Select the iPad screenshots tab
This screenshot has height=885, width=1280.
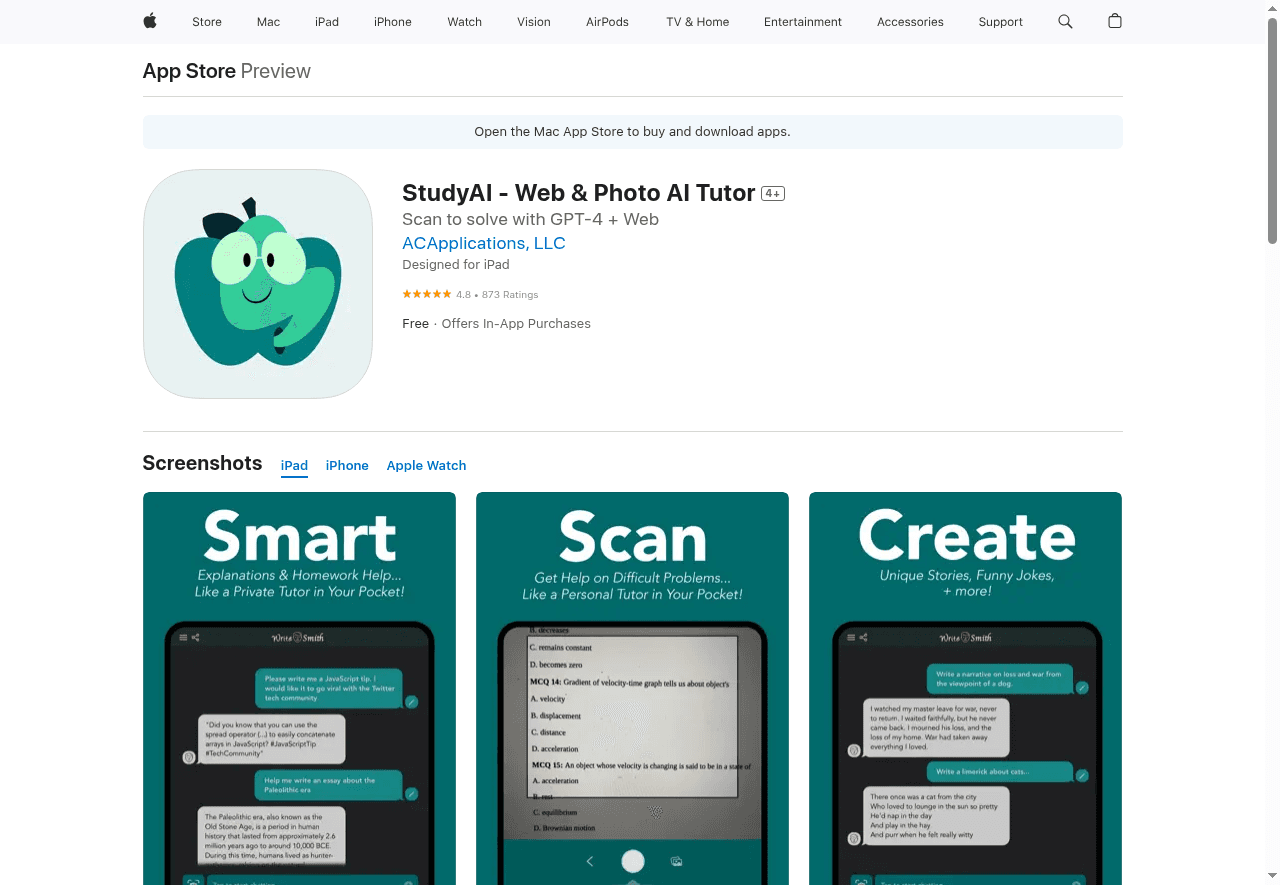[294, 465]
